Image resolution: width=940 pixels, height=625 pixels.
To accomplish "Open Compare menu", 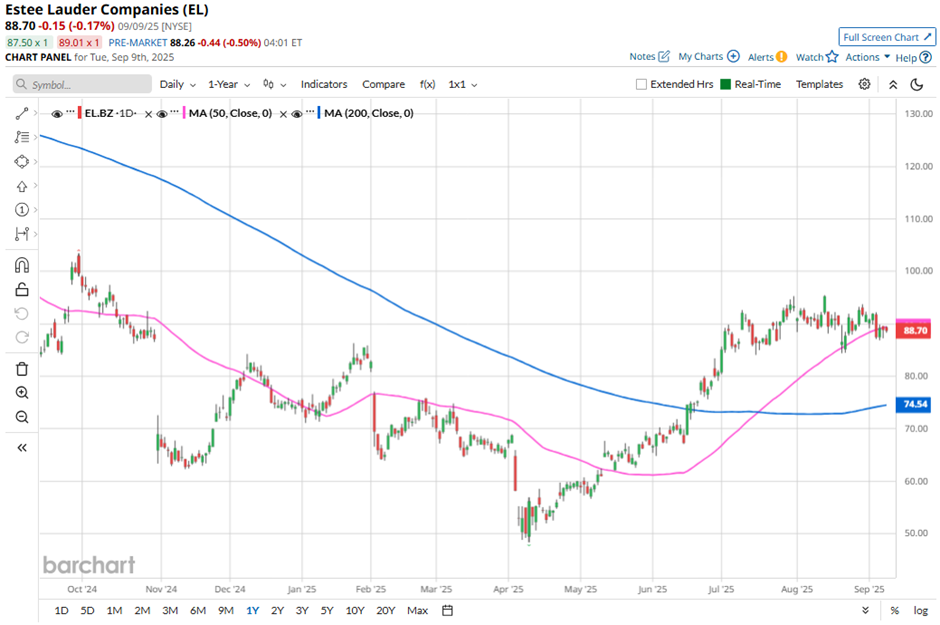I will tap(383, 84).
